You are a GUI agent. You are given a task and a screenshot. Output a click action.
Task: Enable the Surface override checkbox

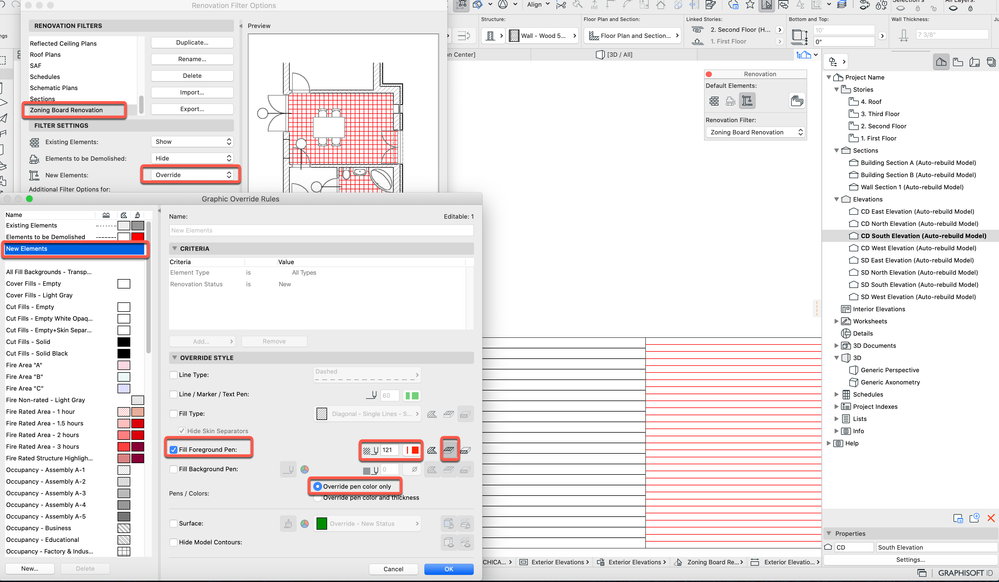coord(174,523)
